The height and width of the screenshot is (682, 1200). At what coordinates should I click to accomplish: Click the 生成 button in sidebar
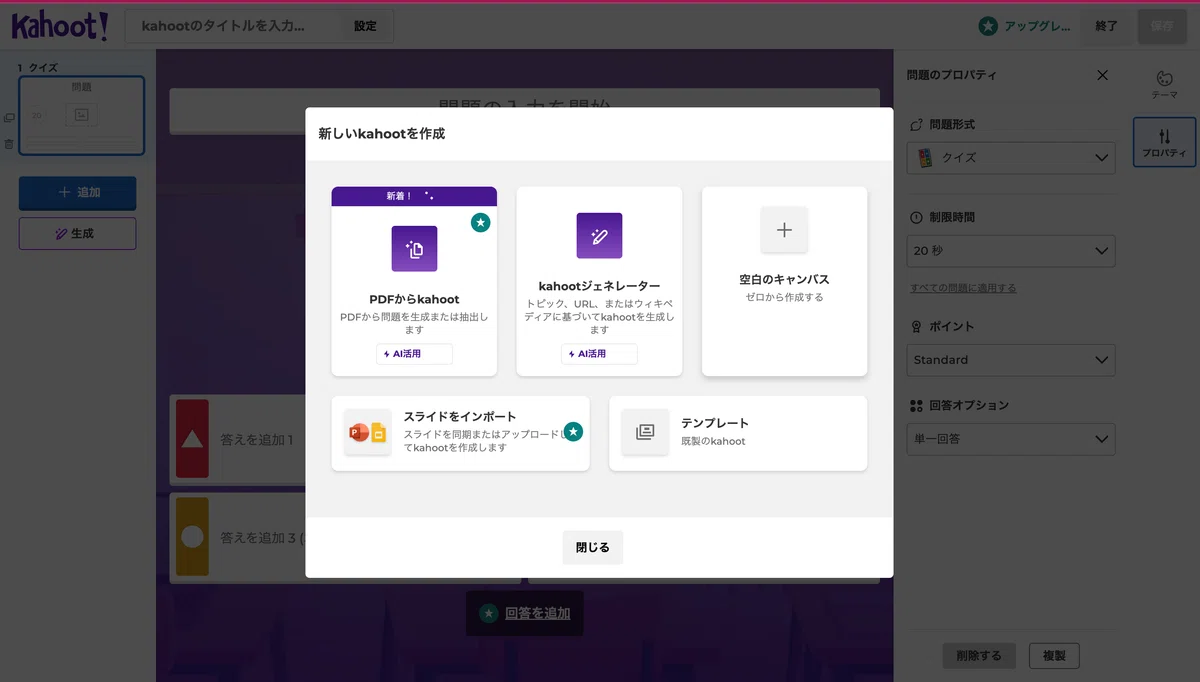point(78,233)
